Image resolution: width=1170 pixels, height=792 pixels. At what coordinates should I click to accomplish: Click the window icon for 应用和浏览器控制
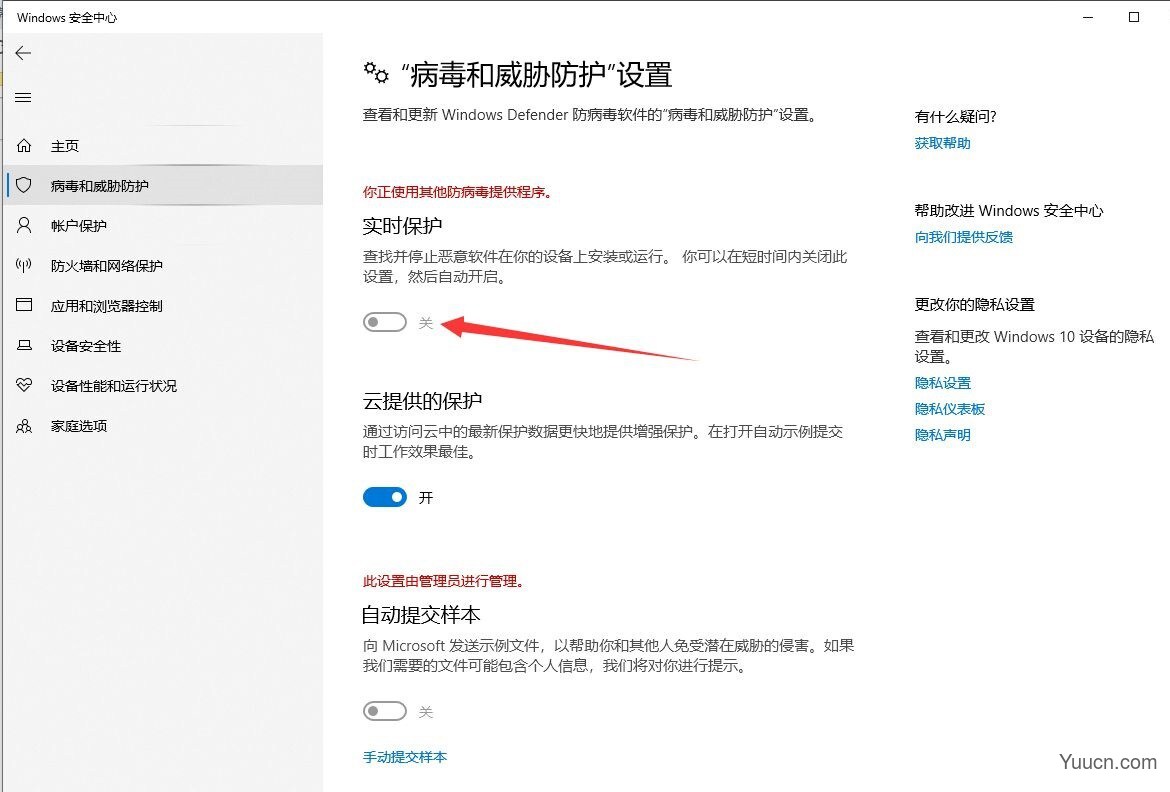[24, 305]
